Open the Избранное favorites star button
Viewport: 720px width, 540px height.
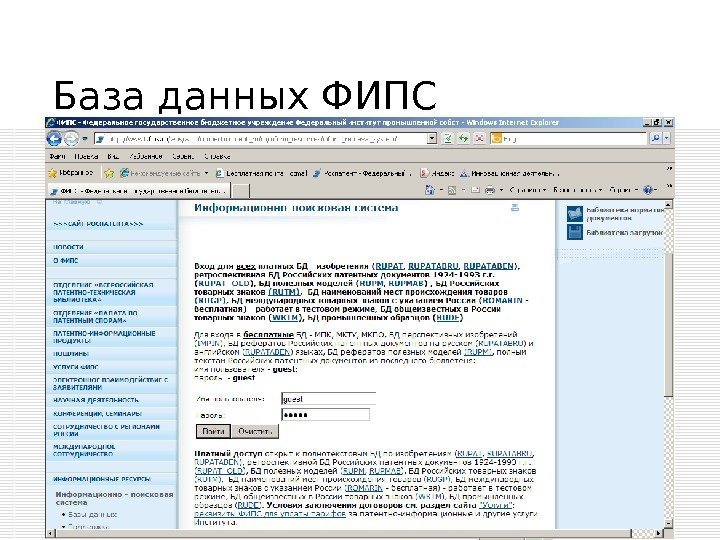pos(71,173)
